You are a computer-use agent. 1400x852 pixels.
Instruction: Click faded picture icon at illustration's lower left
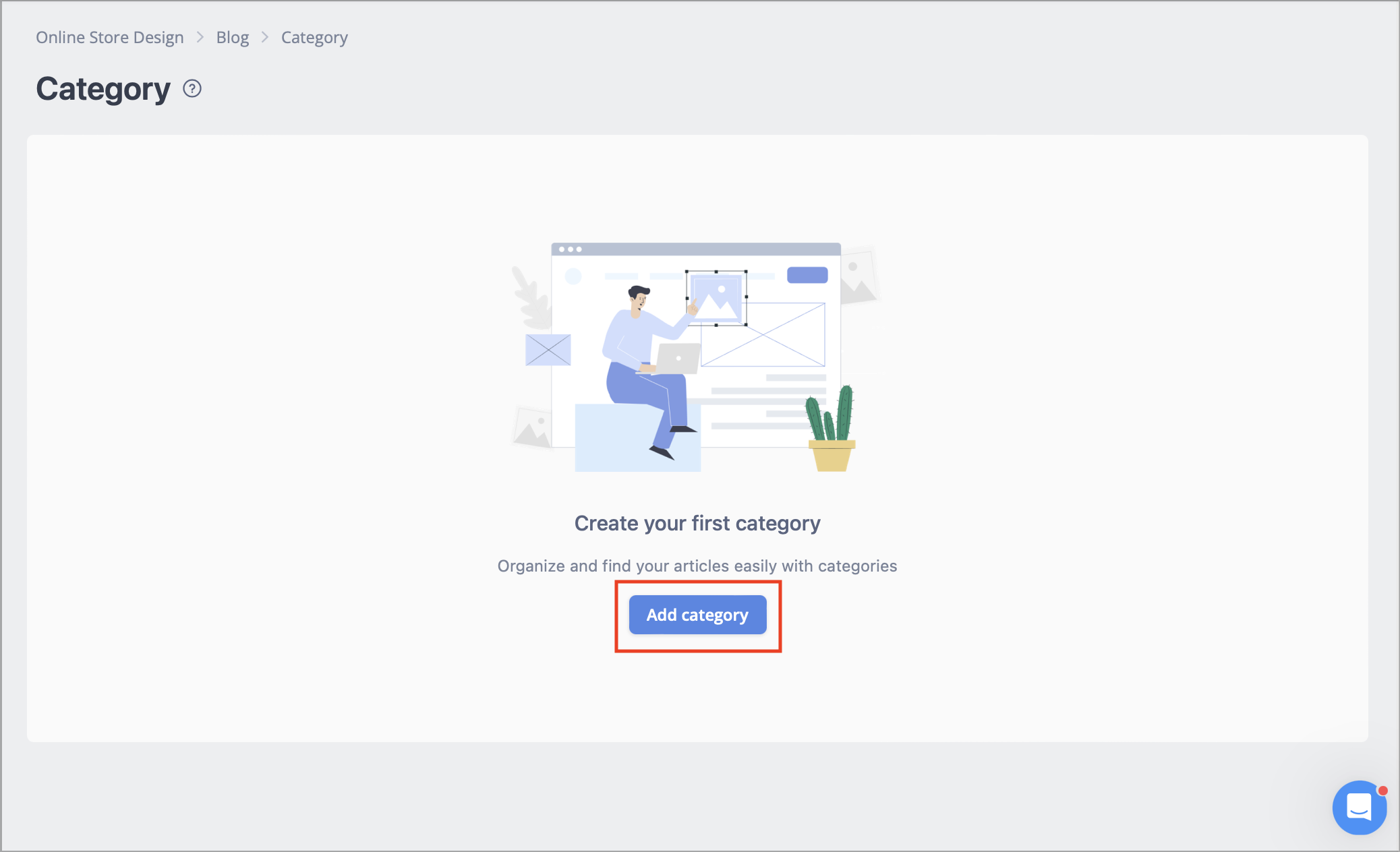tap(533, 427)
